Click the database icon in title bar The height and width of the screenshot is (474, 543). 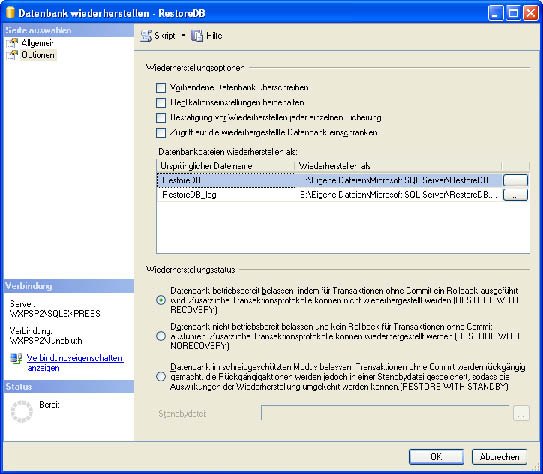(x=10, y=12)
